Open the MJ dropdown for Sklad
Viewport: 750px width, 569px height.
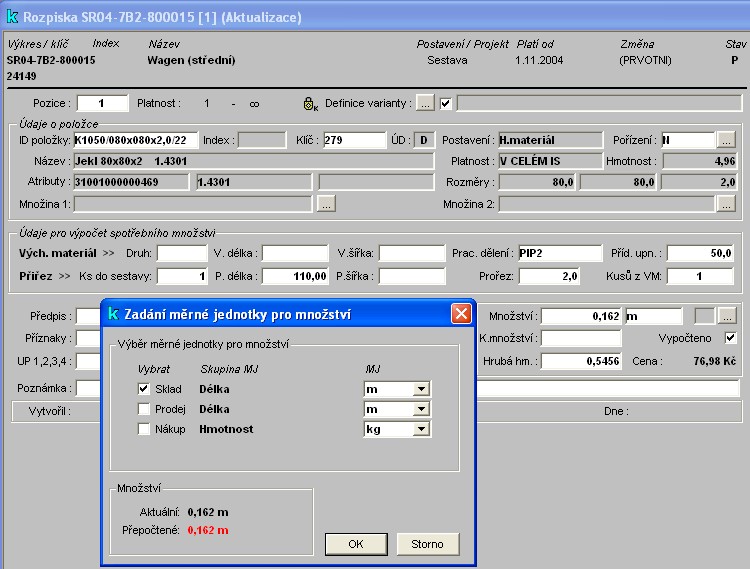pyautogui.click(x=421, y=389)
